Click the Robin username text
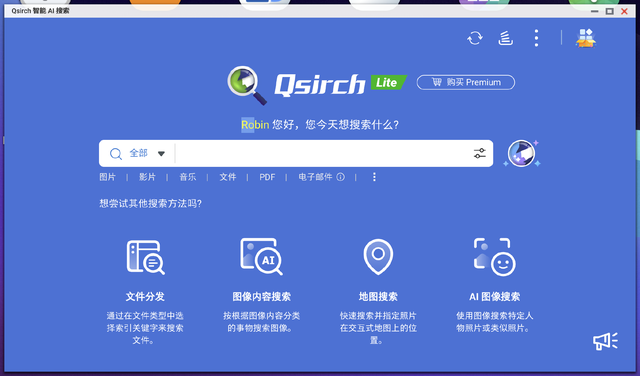 click(255, 125)
